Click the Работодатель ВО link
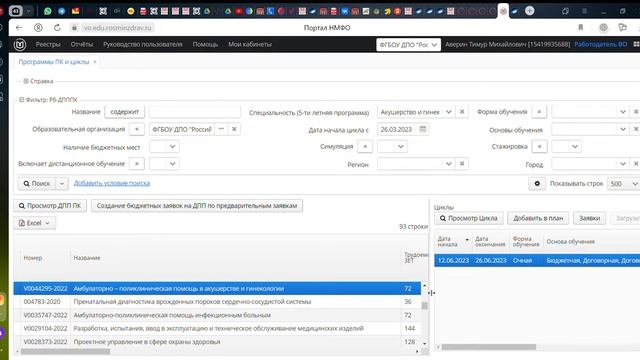 (601, 44)
